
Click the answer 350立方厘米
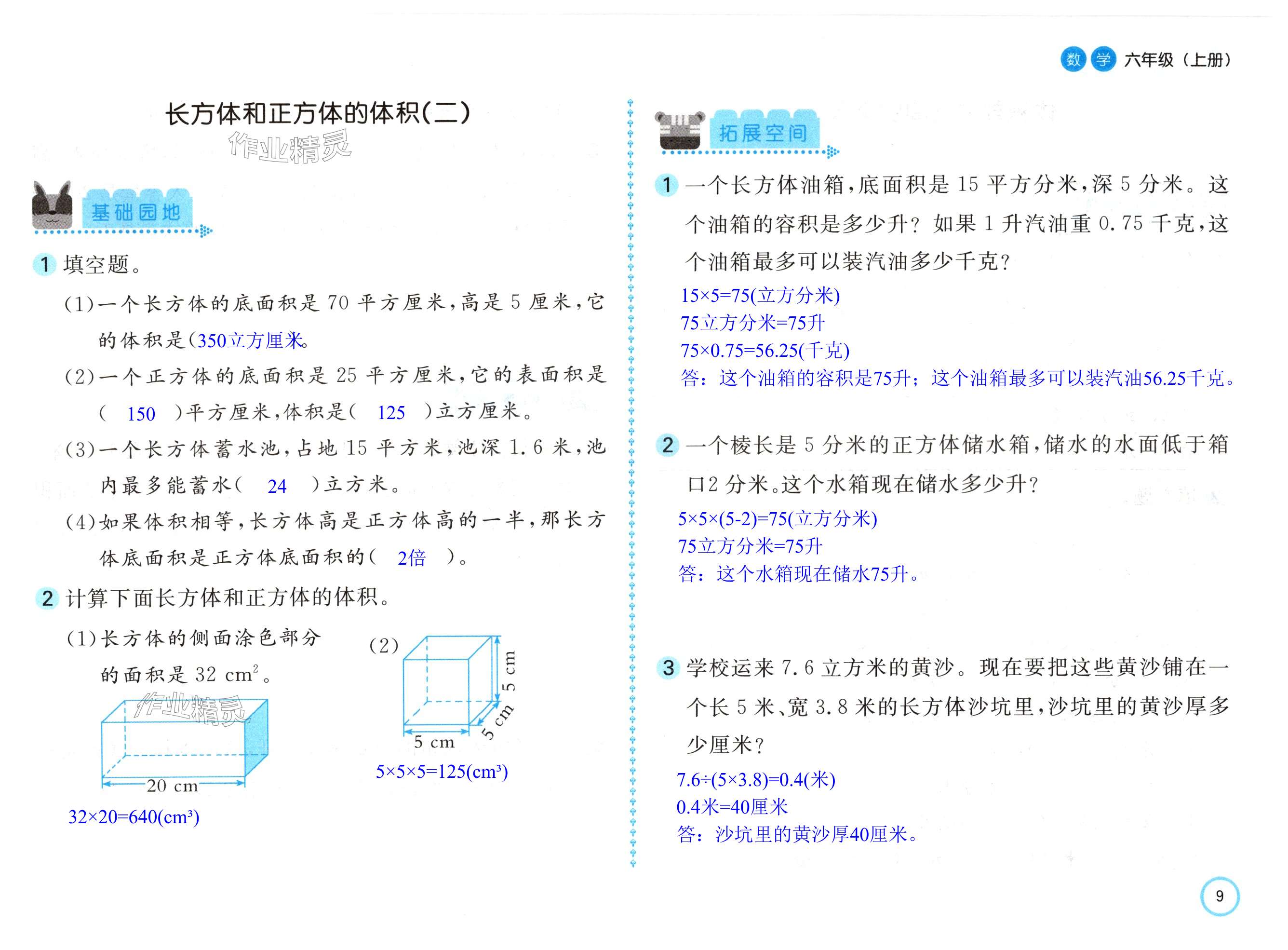251,340
